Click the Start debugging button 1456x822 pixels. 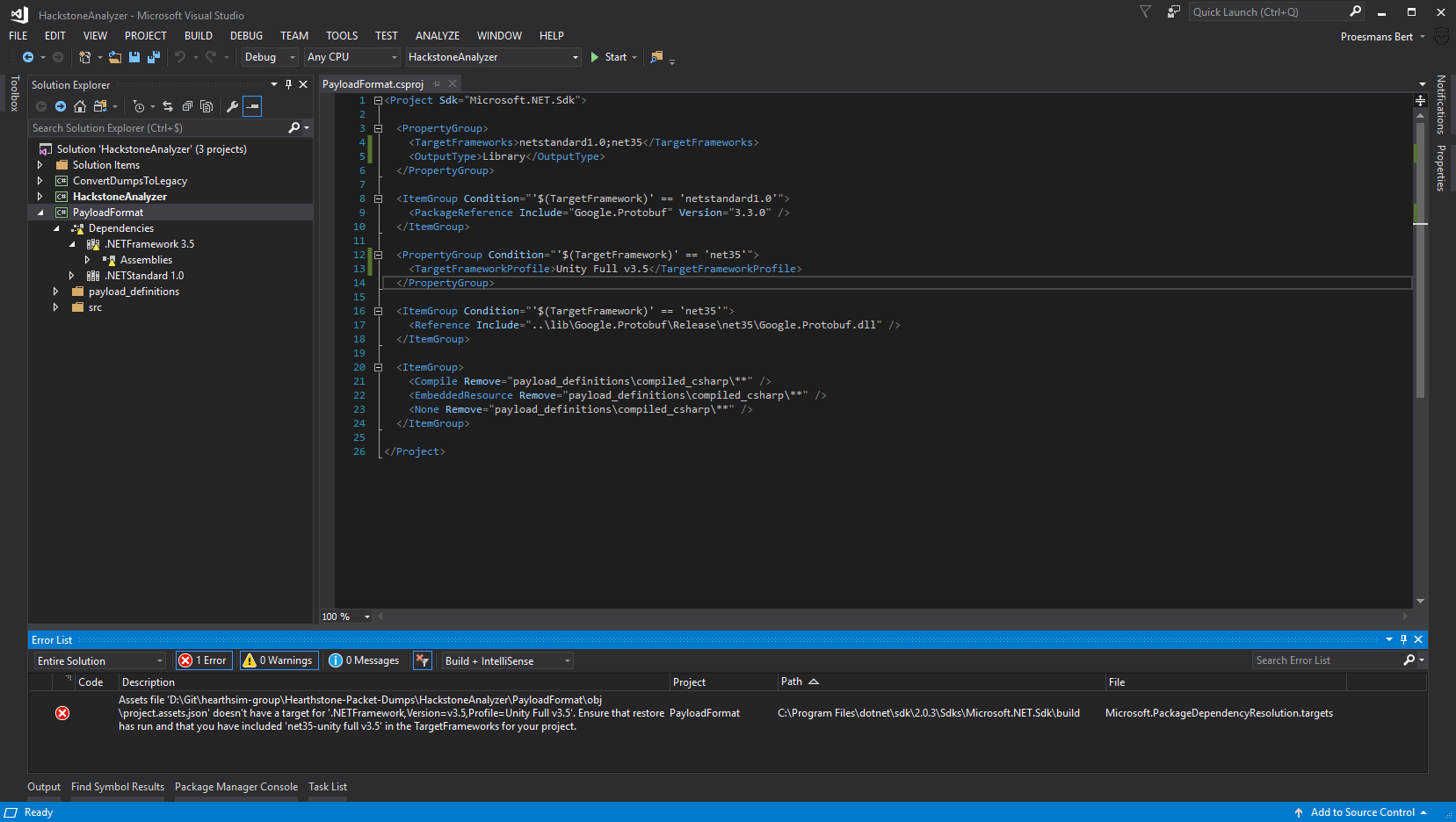pos(612,56)
